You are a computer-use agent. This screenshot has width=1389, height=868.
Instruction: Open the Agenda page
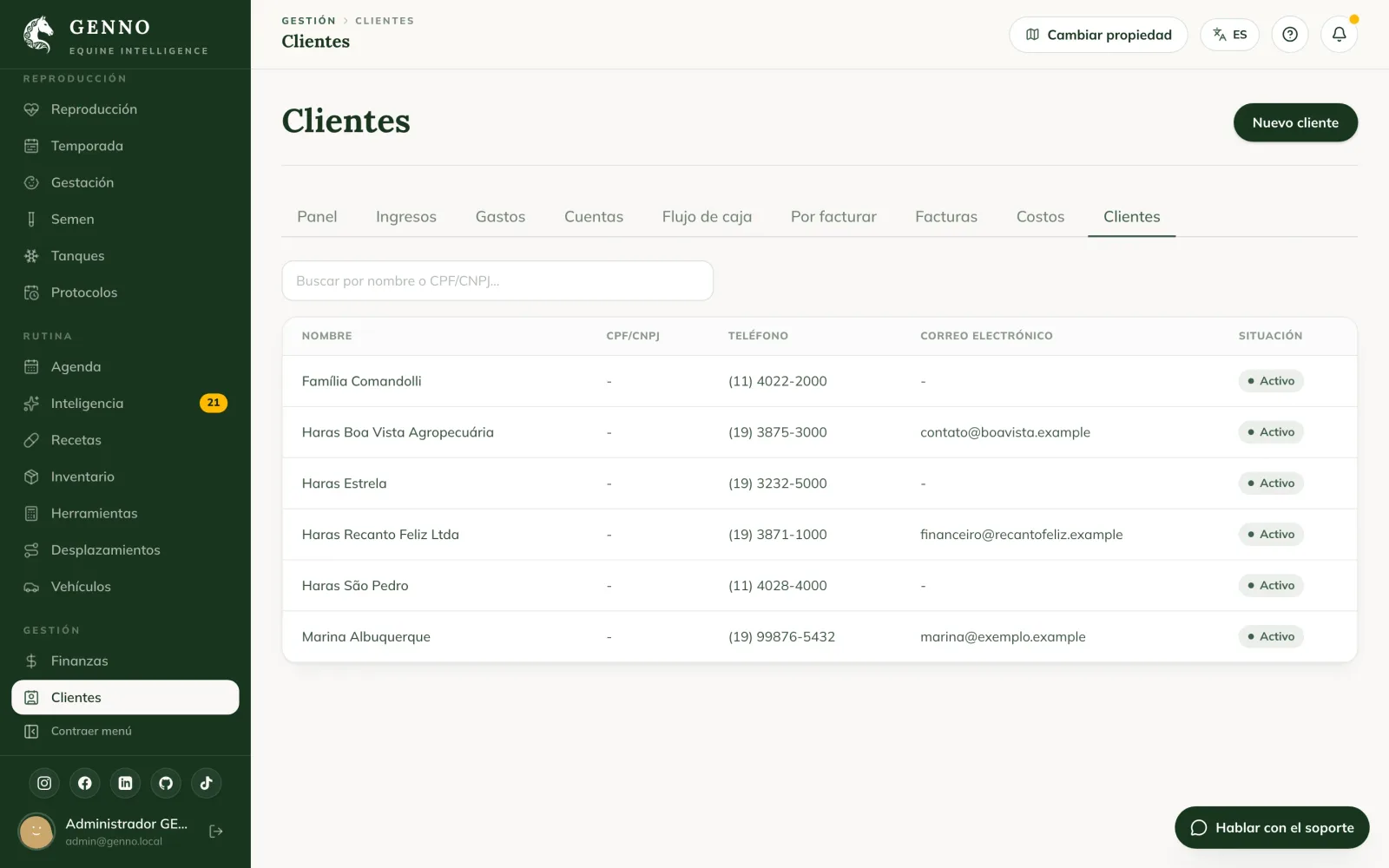[125, 366]
